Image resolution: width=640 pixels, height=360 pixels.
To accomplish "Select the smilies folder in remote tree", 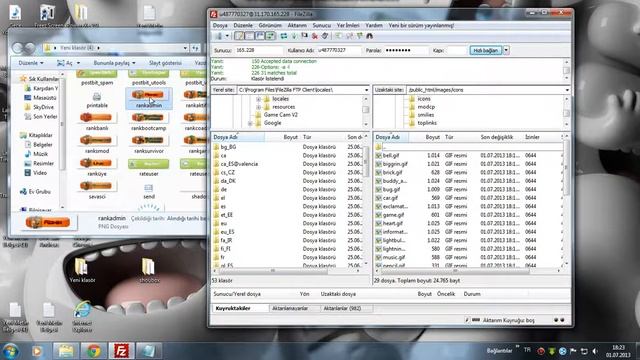I will pos(426,115).
